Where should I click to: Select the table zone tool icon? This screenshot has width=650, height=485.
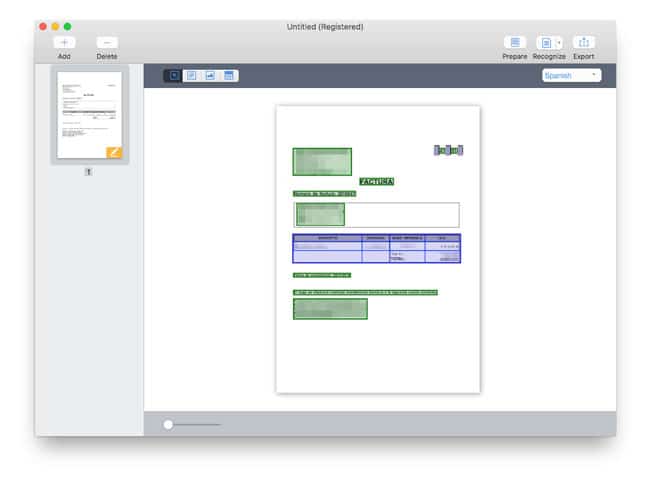click(230, 75)
